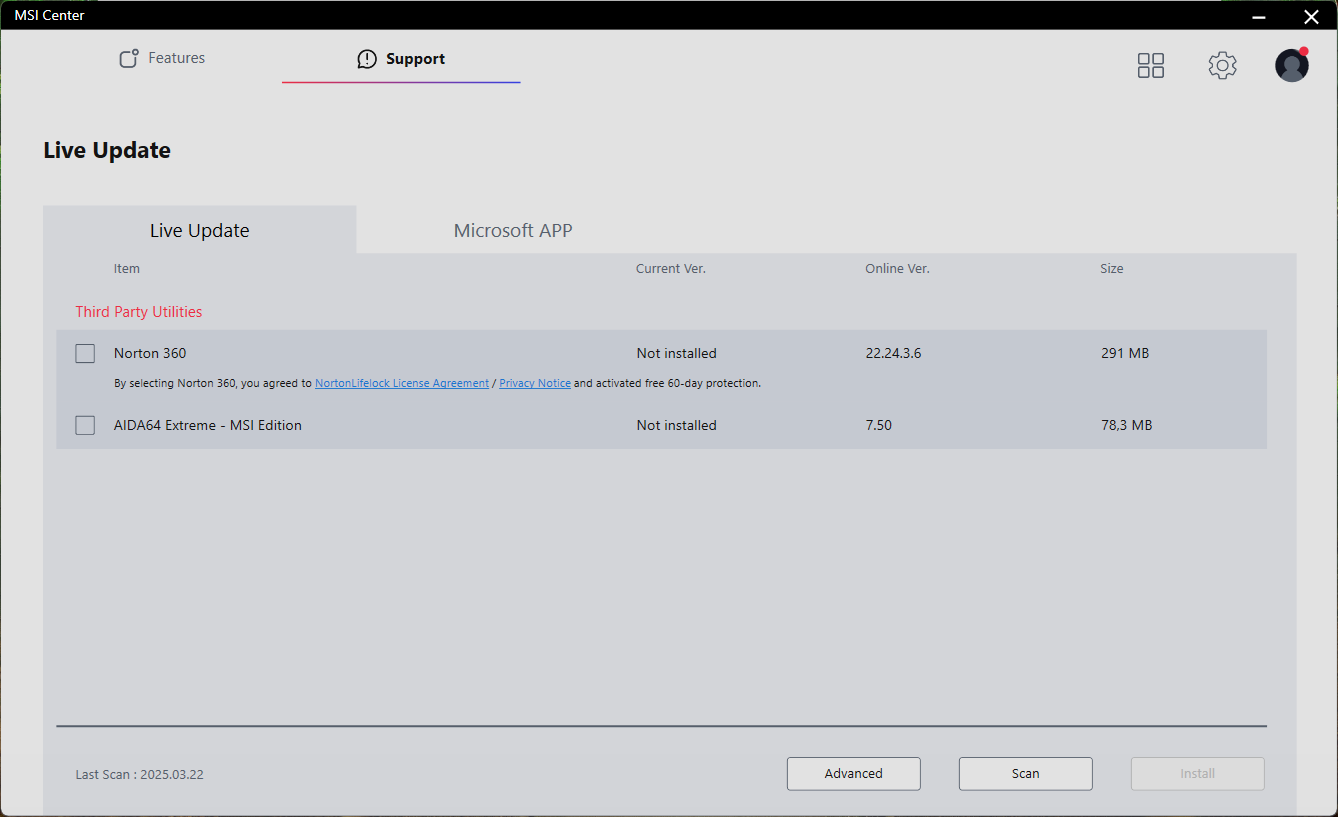Image resolution: width=1338 pixels, height=817 pixels.
Task: Select the Microsoft APP tab
Action: click(513, 230)
